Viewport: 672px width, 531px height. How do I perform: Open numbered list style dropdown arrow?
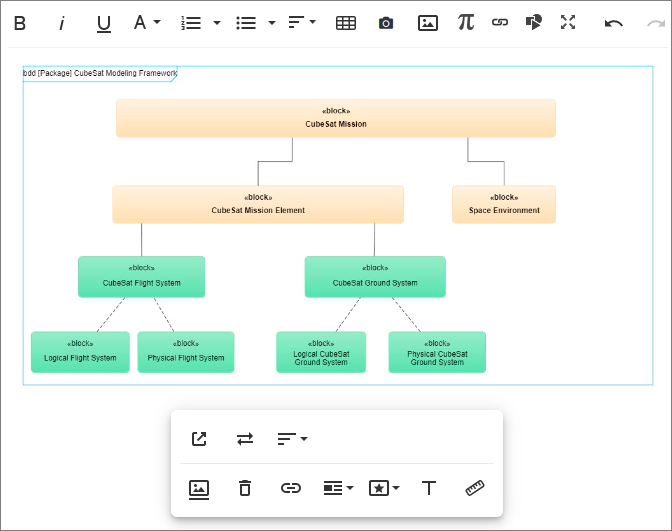pos(217,23)
